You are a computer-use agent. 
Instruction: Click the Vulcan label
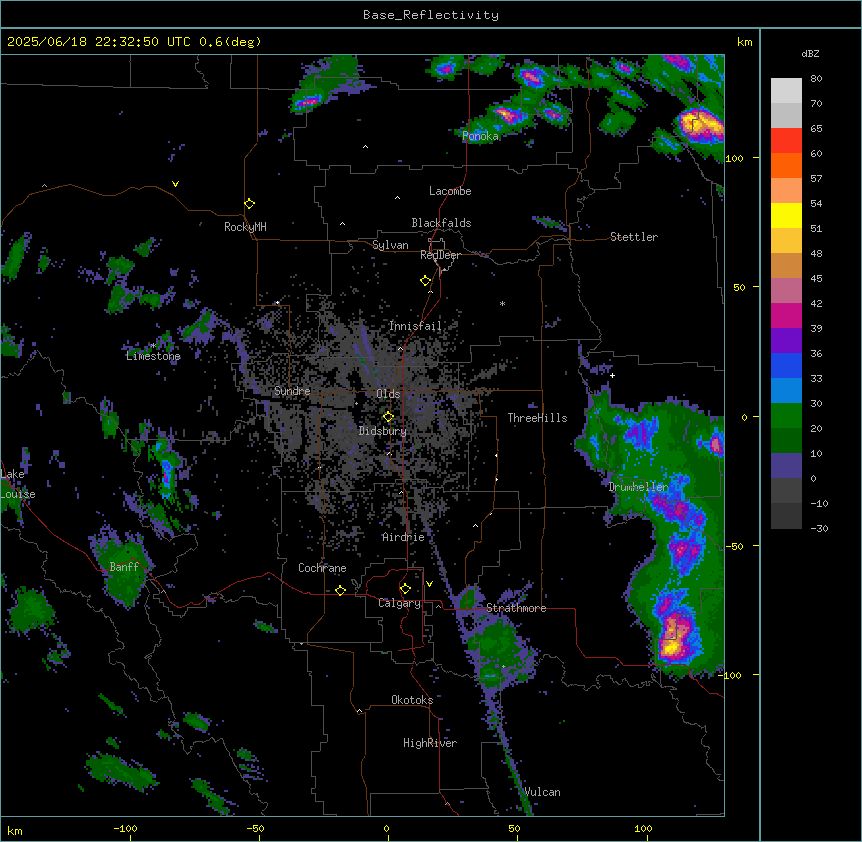pos(542,792)
